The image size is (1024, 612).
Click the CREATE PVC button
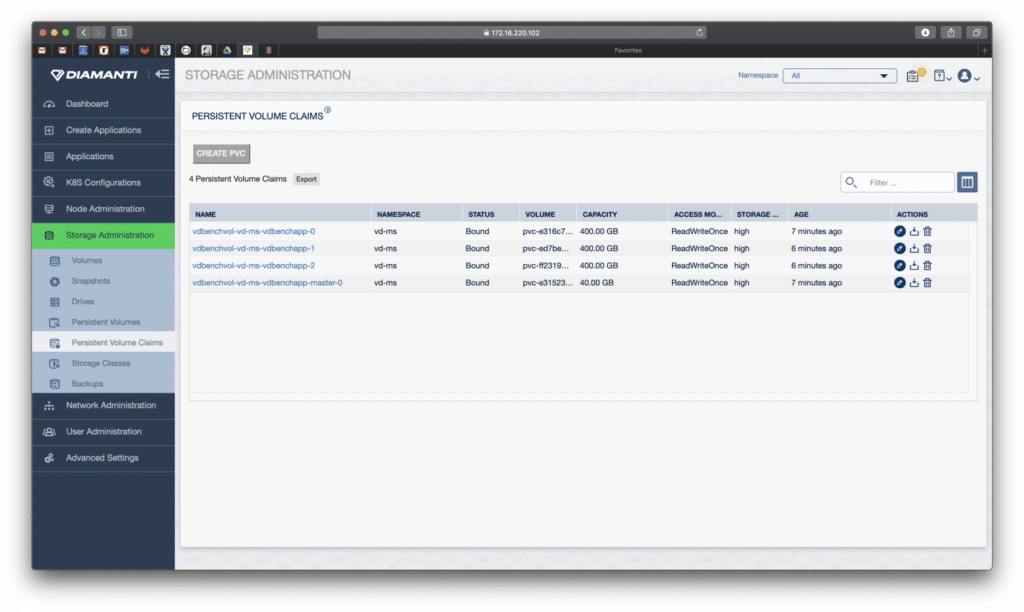[221, 153]
